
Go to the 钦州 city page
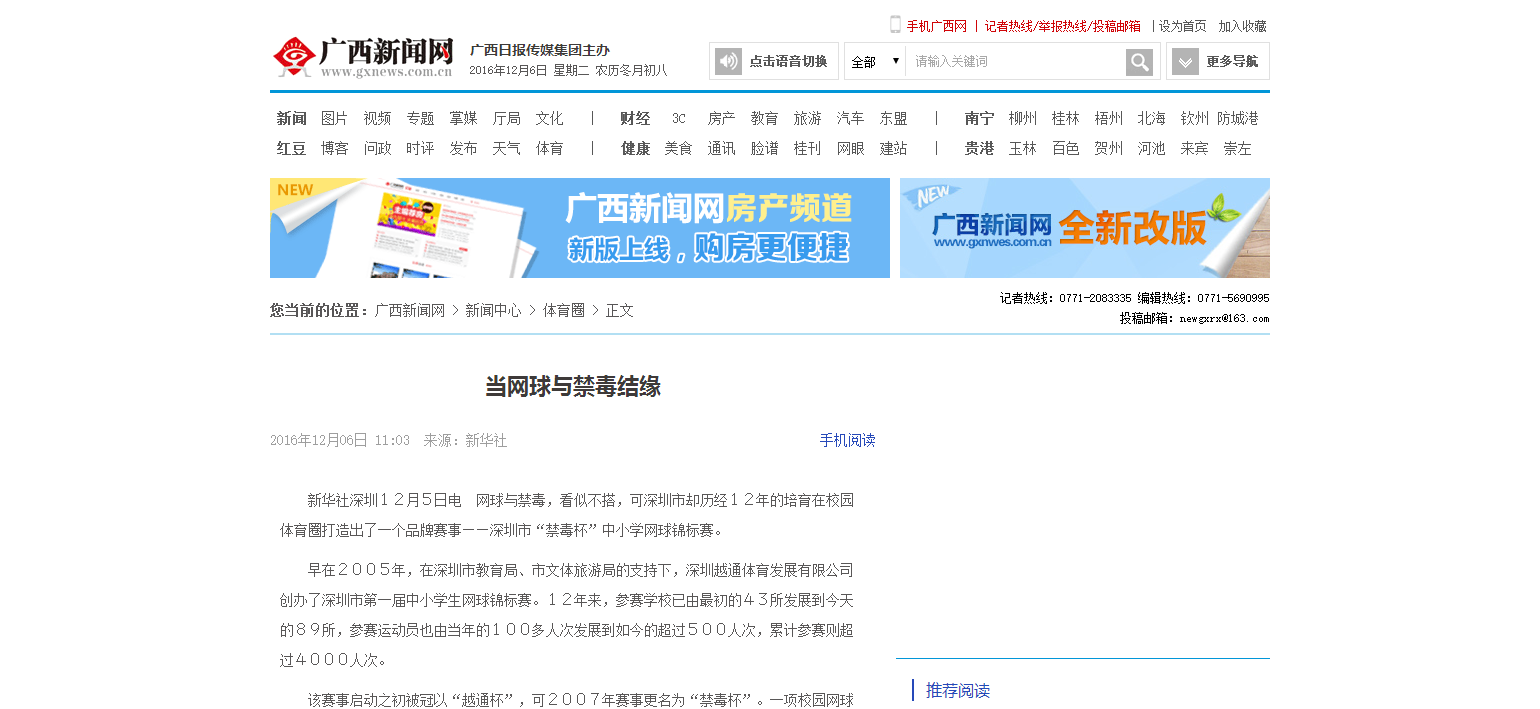point(1195,118)
